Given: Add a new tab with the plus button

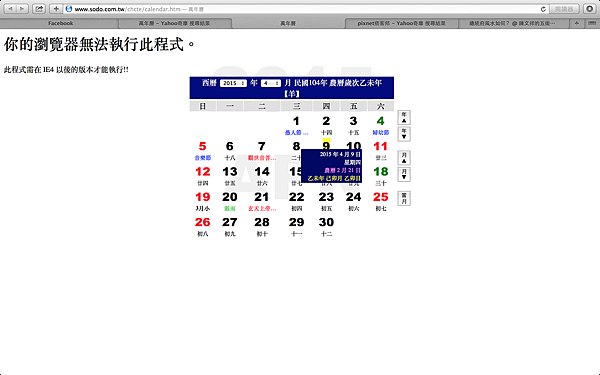Looking at the screenshot, I should point(577,23).
